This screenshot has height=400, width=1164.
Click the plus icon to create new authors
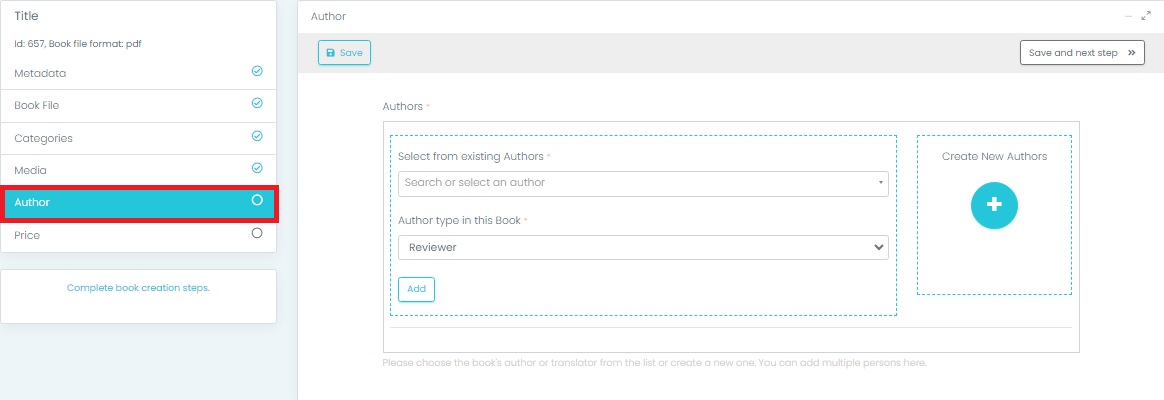(x=993, y=204)
